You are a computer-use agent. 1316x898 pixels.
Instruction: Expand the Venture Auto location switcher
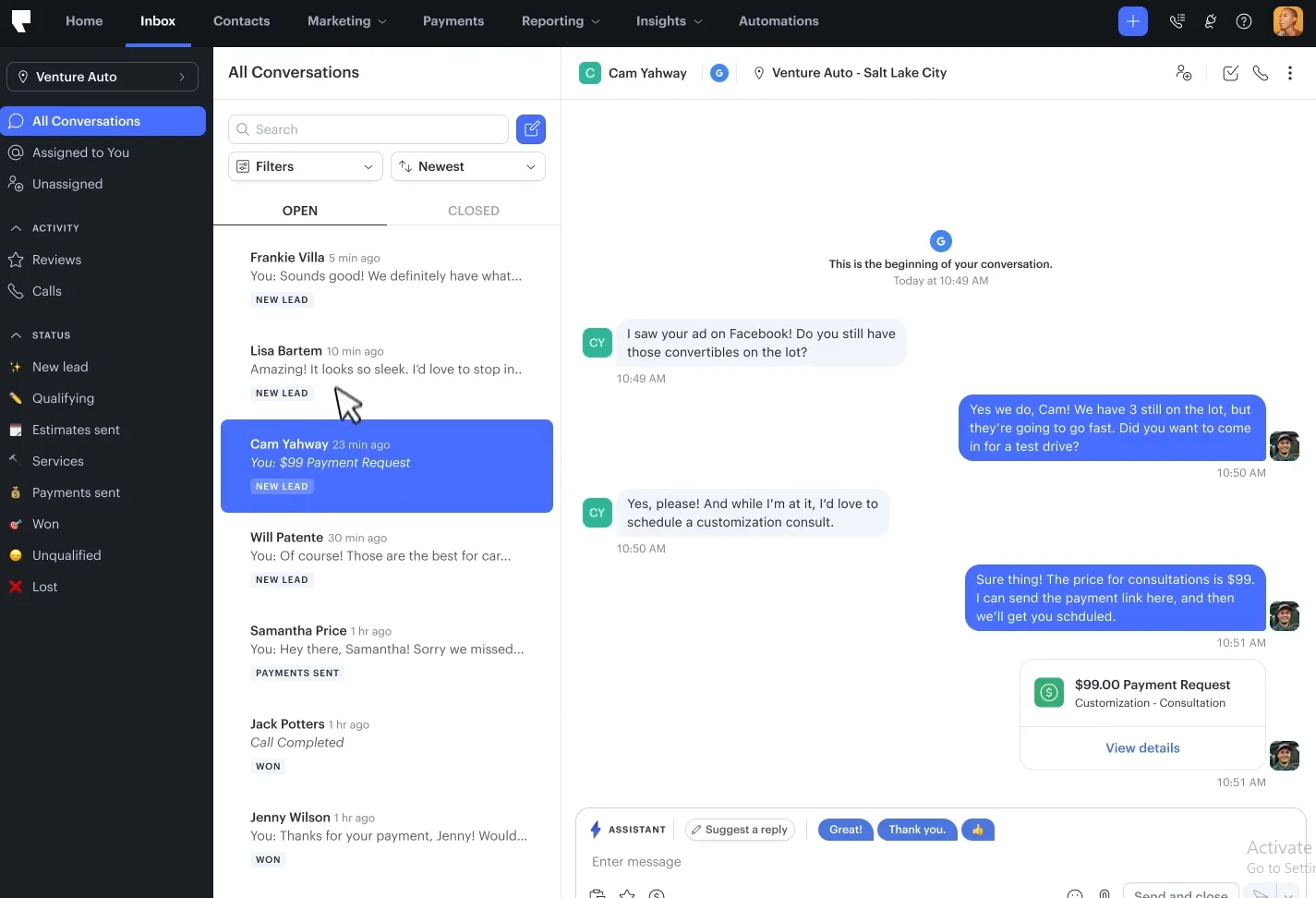coord(102,77)
